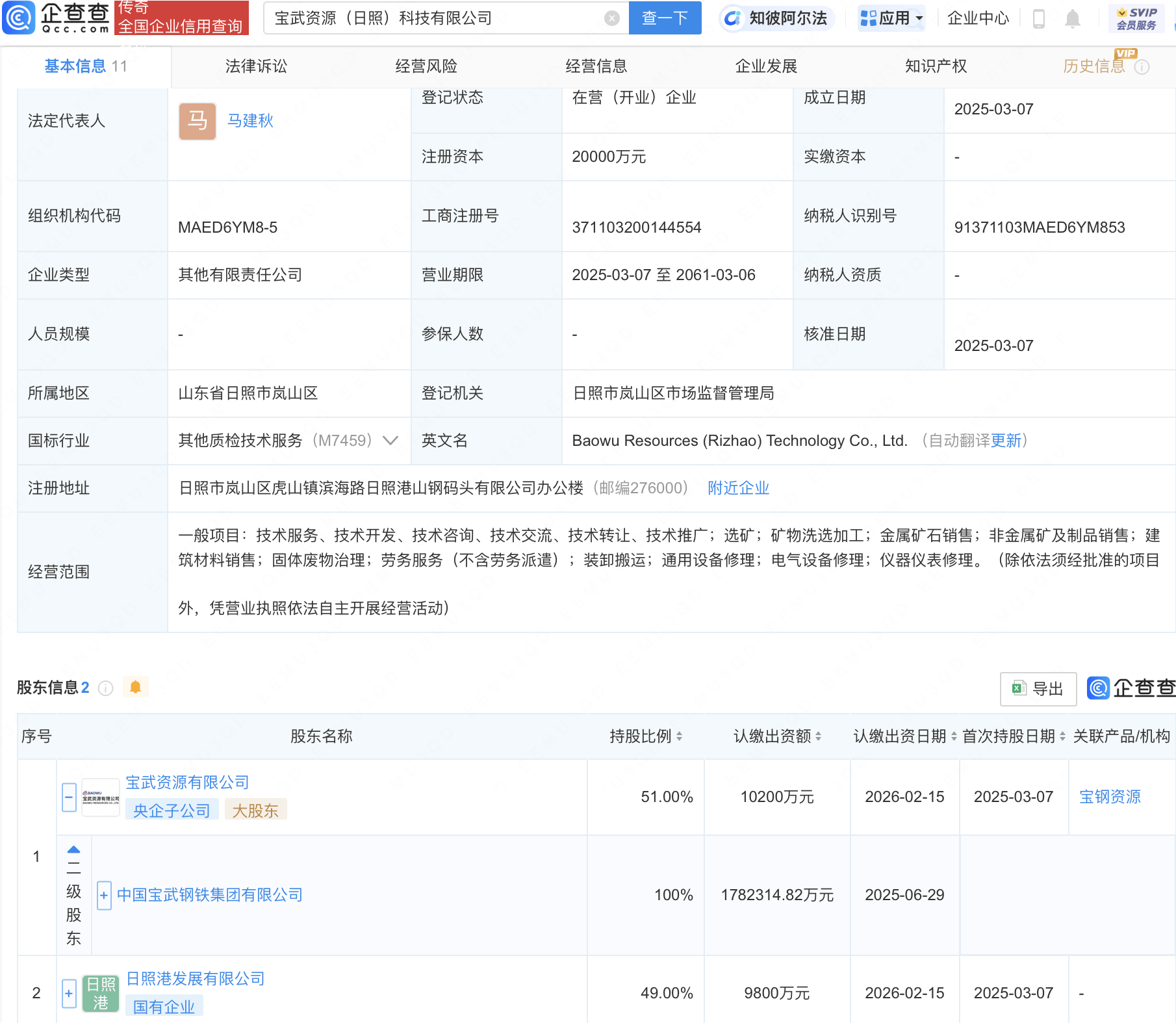Click the info icon next to 股东信息
This screenshot has height=1023, width=1176.
[105, 688]
